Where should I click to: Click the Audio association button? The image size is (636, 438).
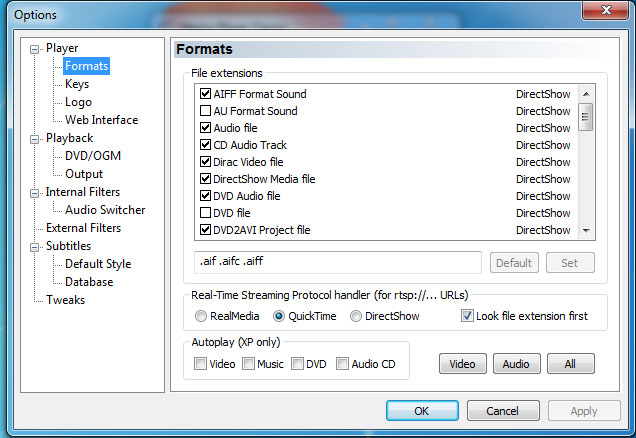(x=516, y=364)
